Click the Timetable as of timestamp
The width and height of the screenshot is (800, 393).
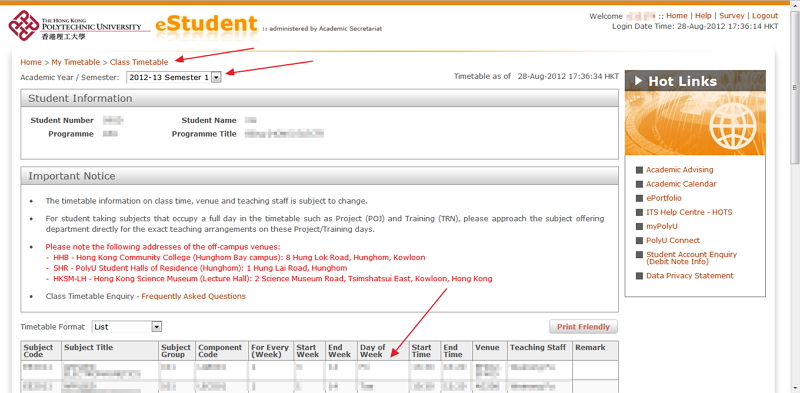click(536, 77)
